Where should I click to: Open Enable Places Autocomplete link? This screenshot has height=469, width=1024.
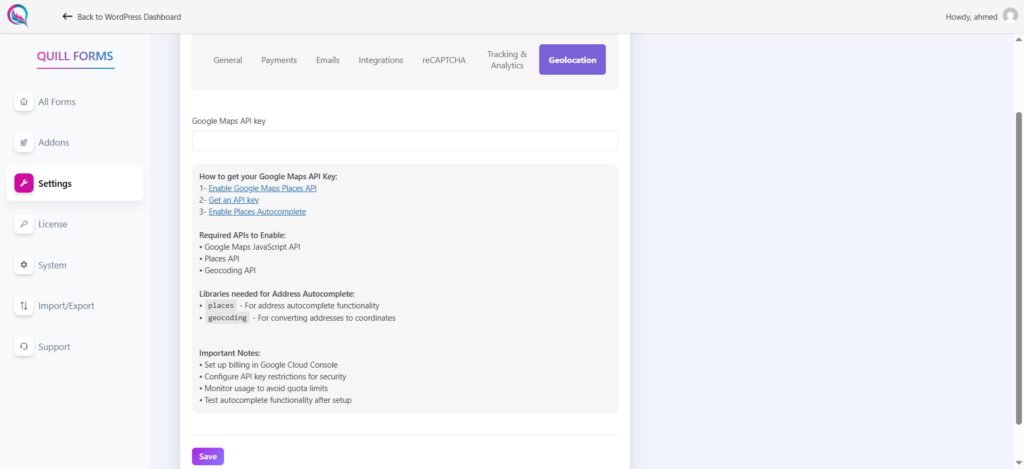(x=257, y=212)
